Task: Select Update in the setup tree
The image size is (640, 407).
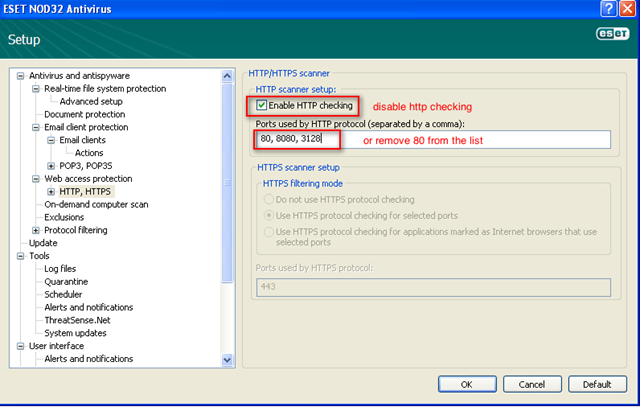Action: pyautogui.click(x=43, y=243)
